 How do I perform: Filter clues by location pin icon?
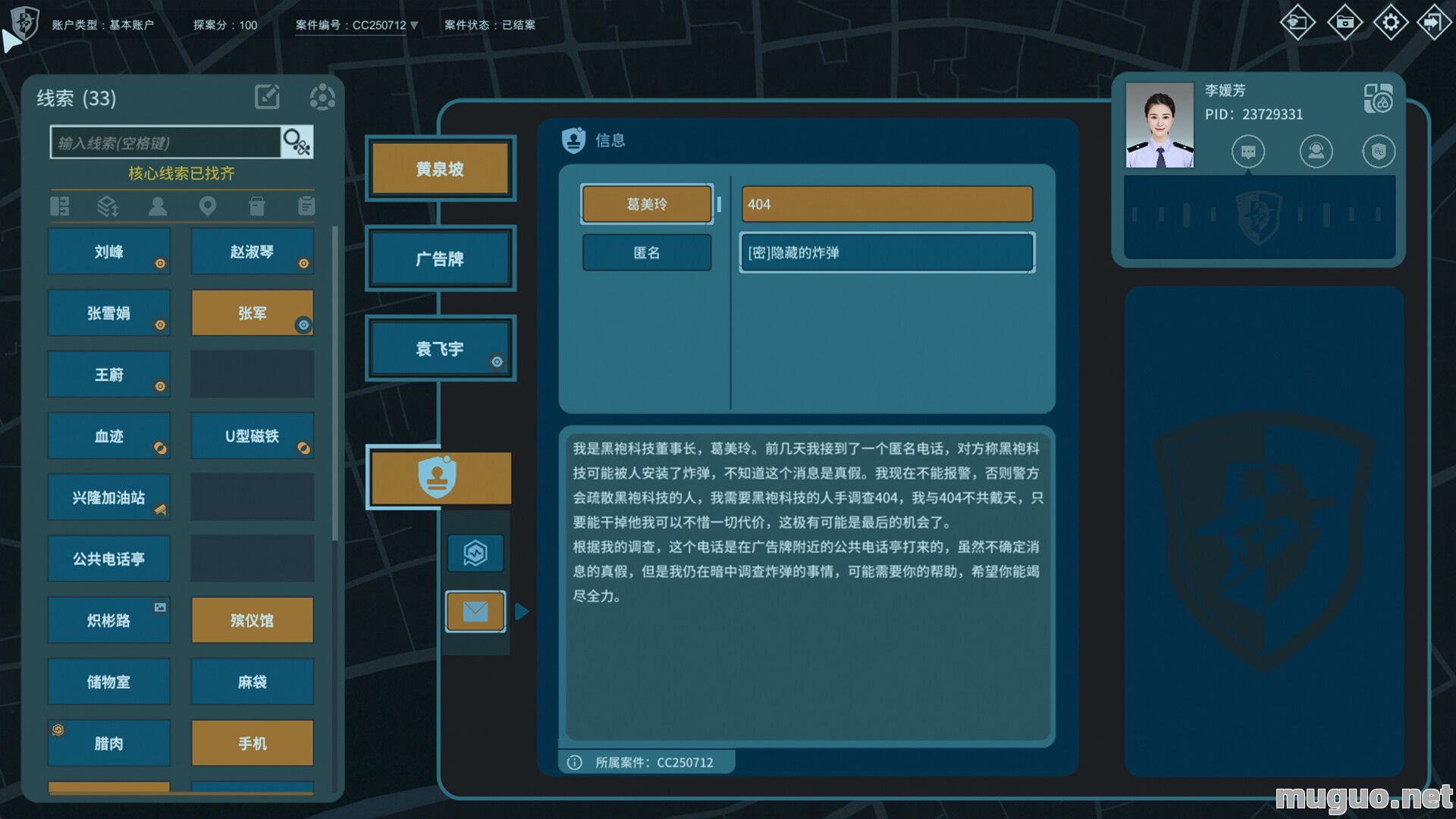(207, 206)
